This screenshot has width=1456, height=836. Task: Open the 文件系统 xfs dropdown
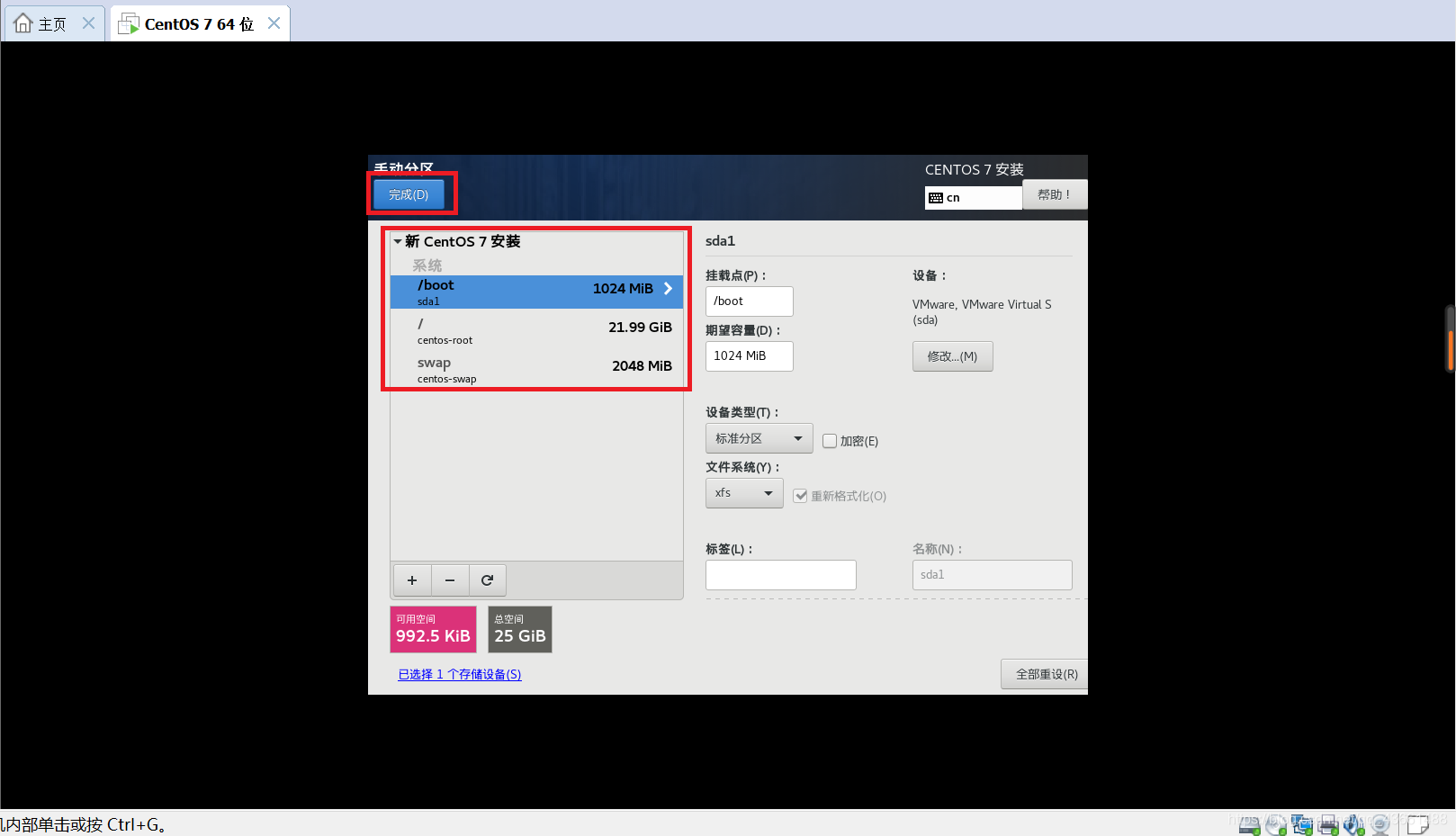(744, 493)
